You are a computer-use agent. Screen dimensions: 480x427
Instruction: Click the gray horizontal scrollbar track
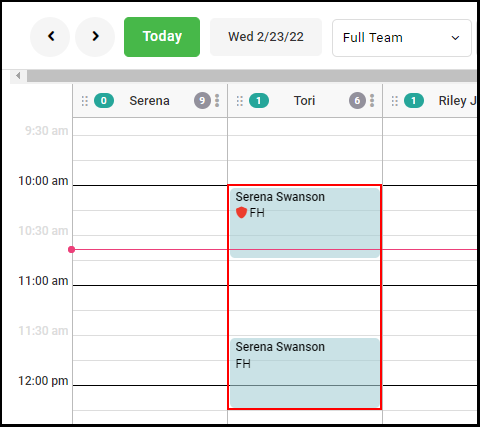(252, 76)
